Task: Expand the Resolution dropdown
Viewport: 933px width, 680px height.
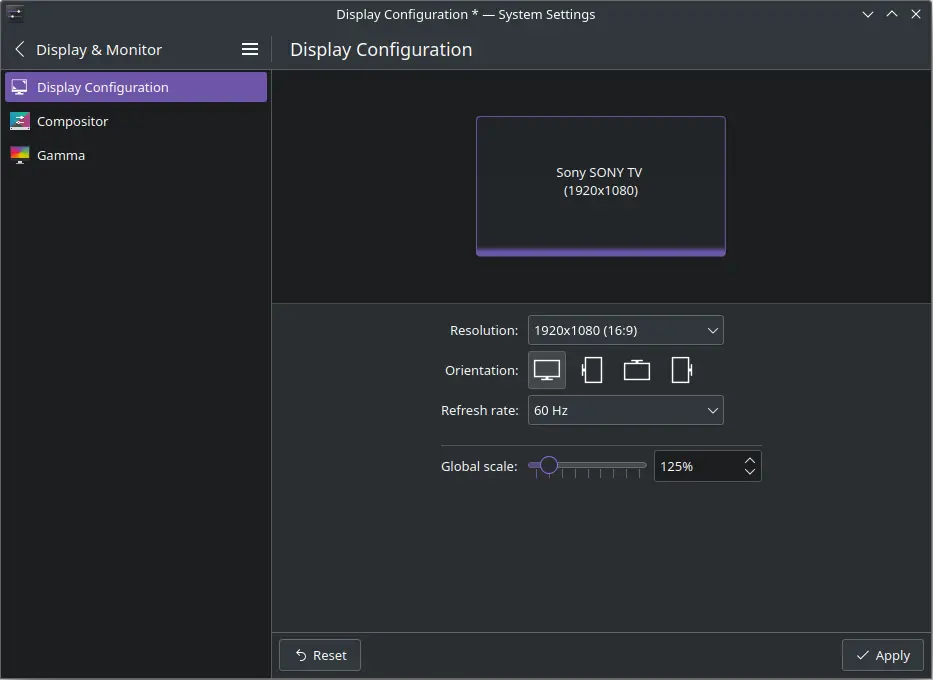Action: pyautogui.click(x=625, y=330)
